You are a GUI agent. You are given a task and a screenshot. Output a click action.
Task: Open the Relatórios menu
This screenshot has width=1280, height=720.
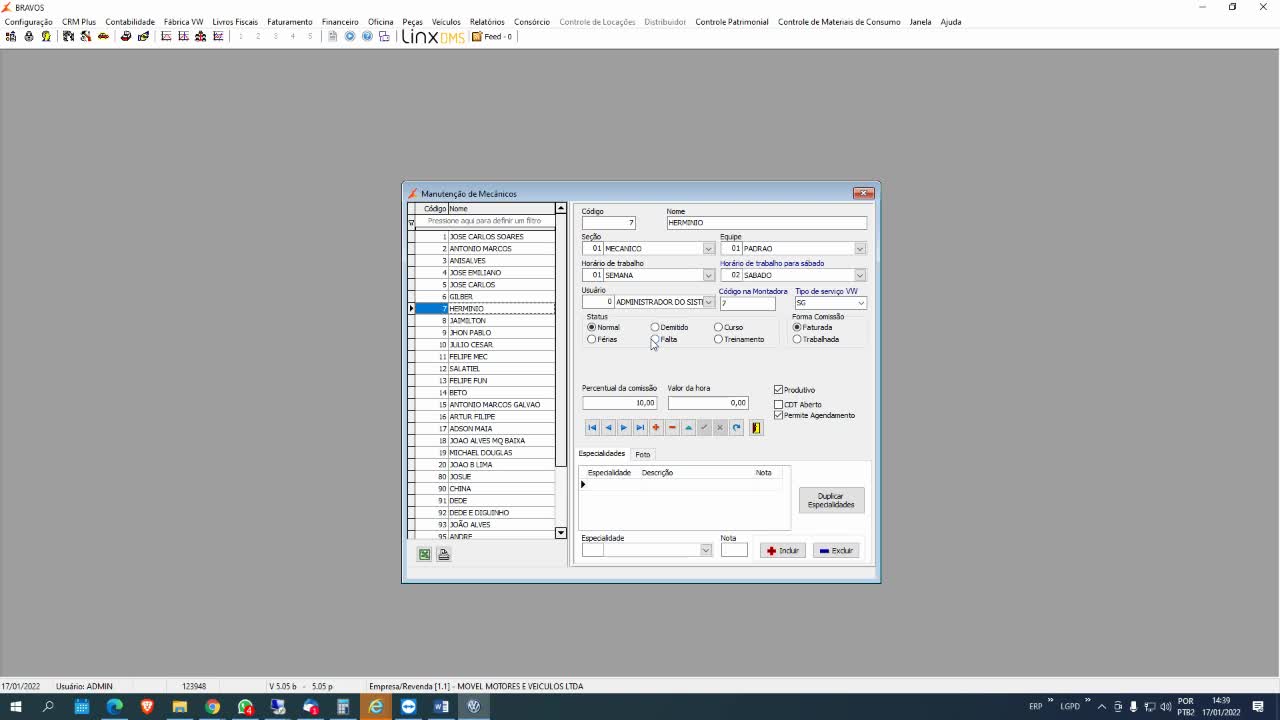(487, 21)
